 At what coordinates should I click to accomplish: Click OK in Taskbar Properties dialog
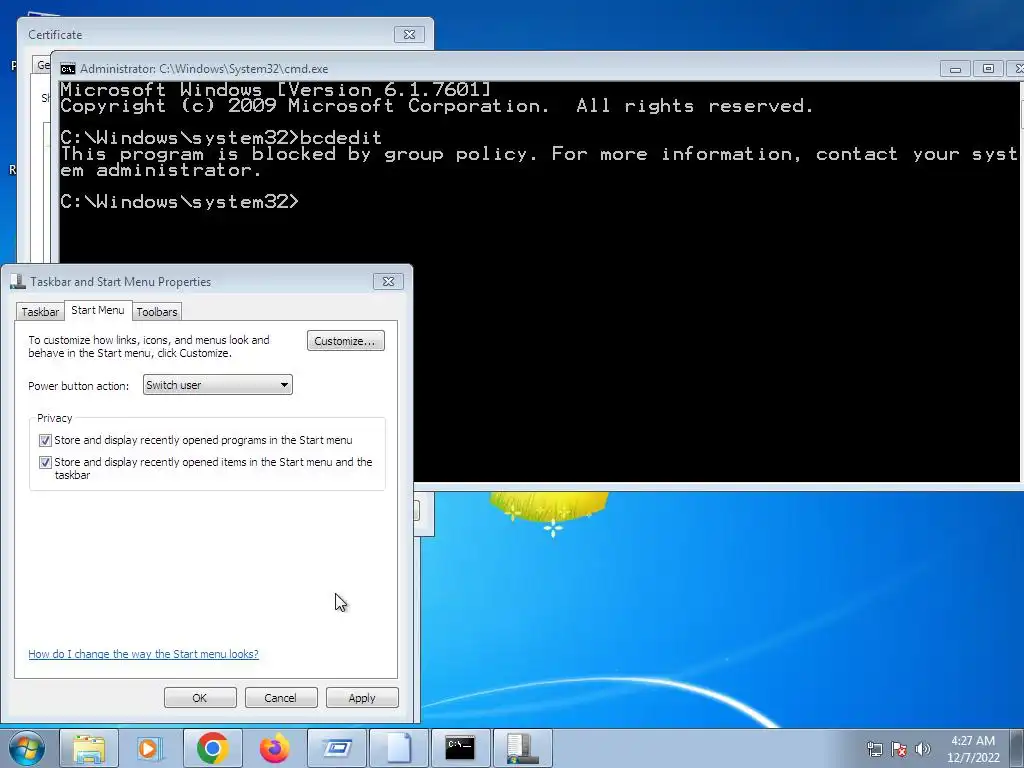[200, 697]
